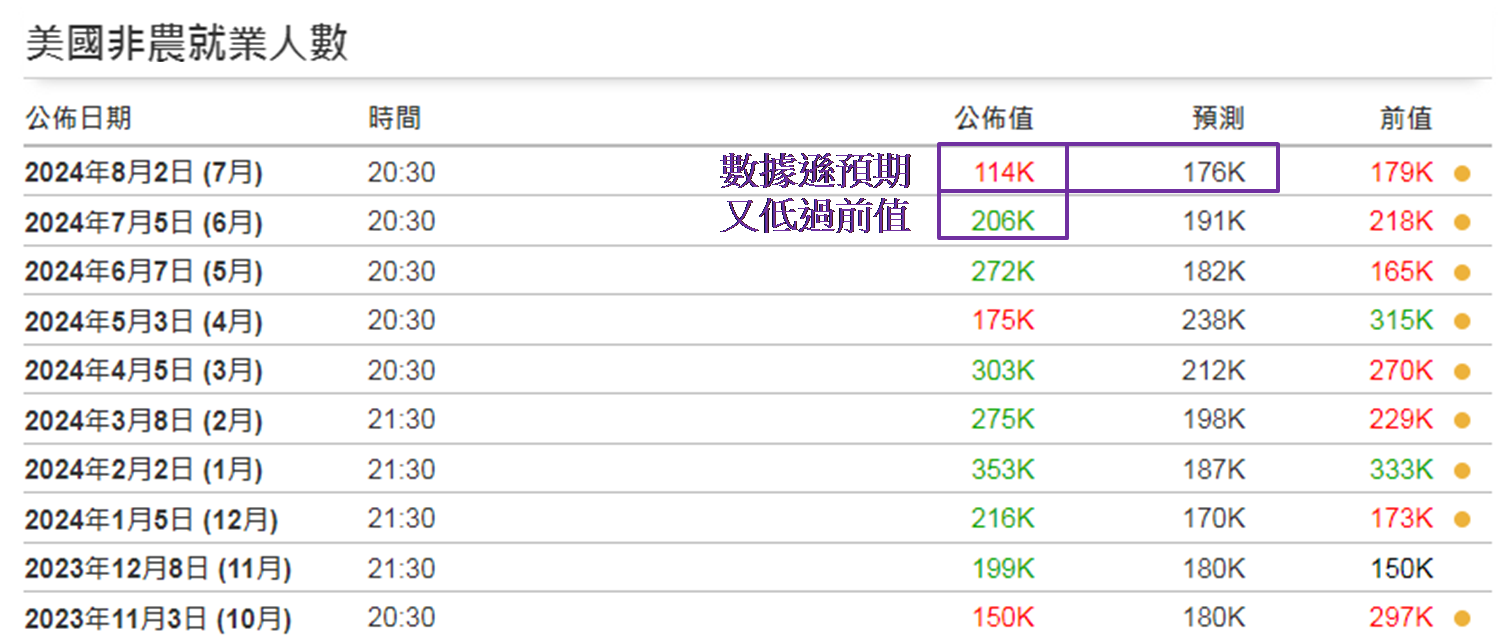Open the 2024年7月5日 (6月) release entry
The image size is (1502, 637).
pyautogui.click(x=143, y=222)
